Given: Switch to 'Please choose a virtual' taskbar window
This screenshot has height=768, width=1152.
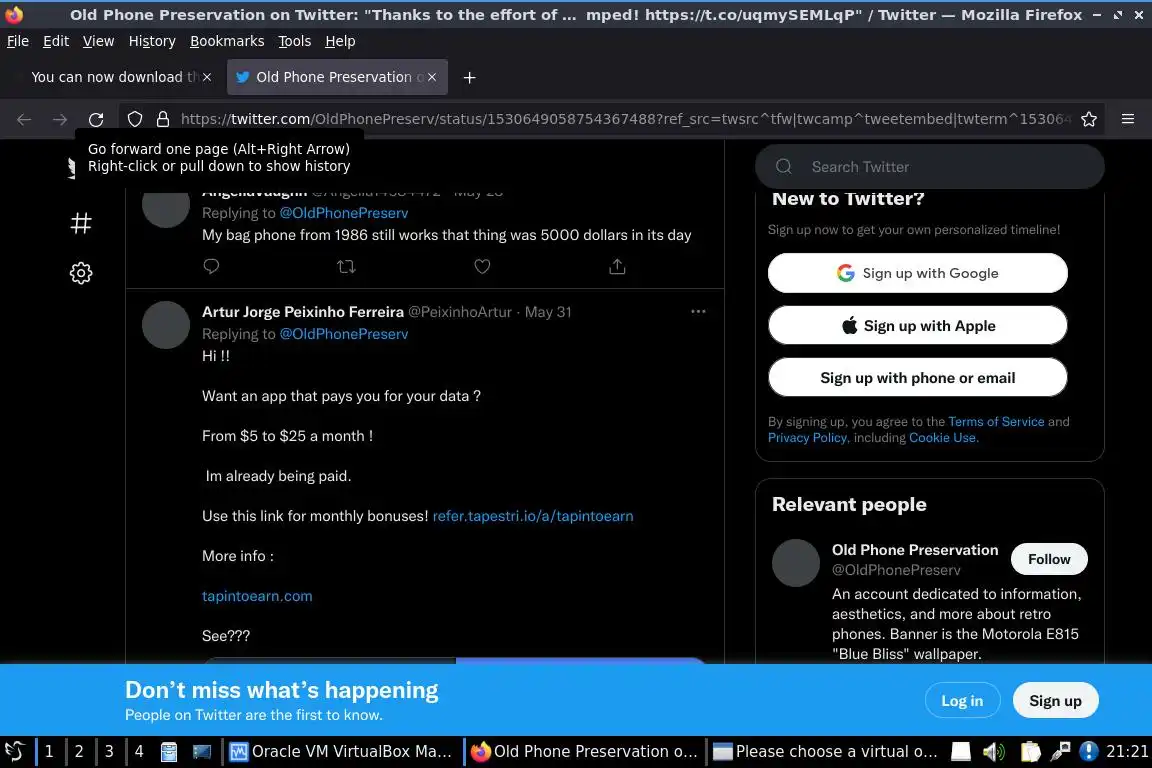Looking at the screenshot, I should click(826, 751).
